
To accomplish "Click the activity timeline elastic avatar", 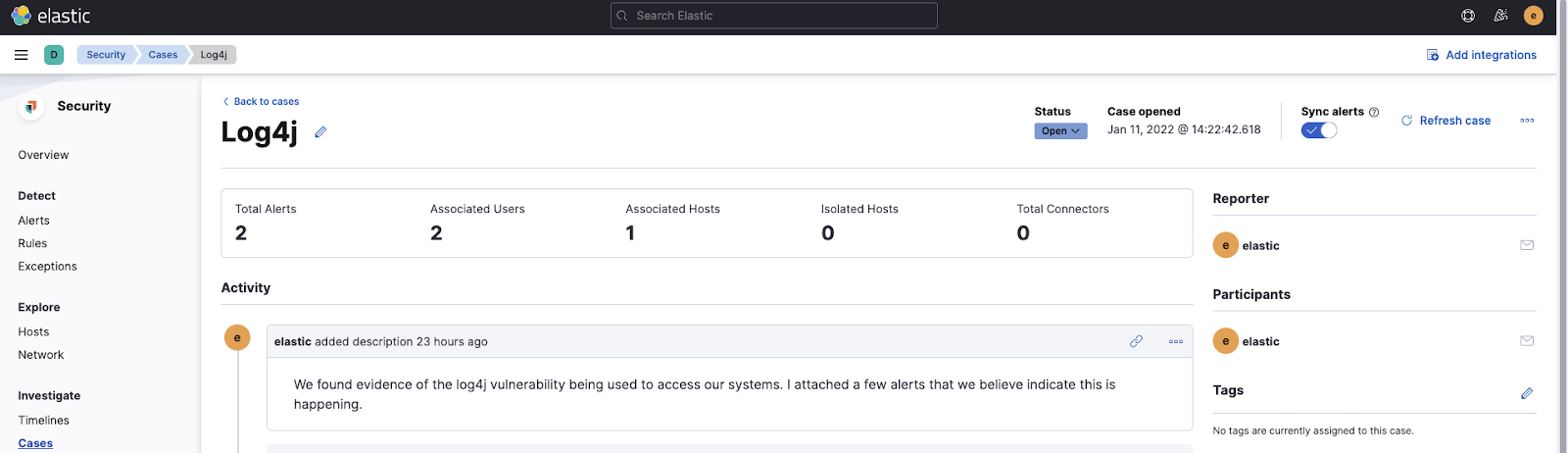I will point(237,337).
